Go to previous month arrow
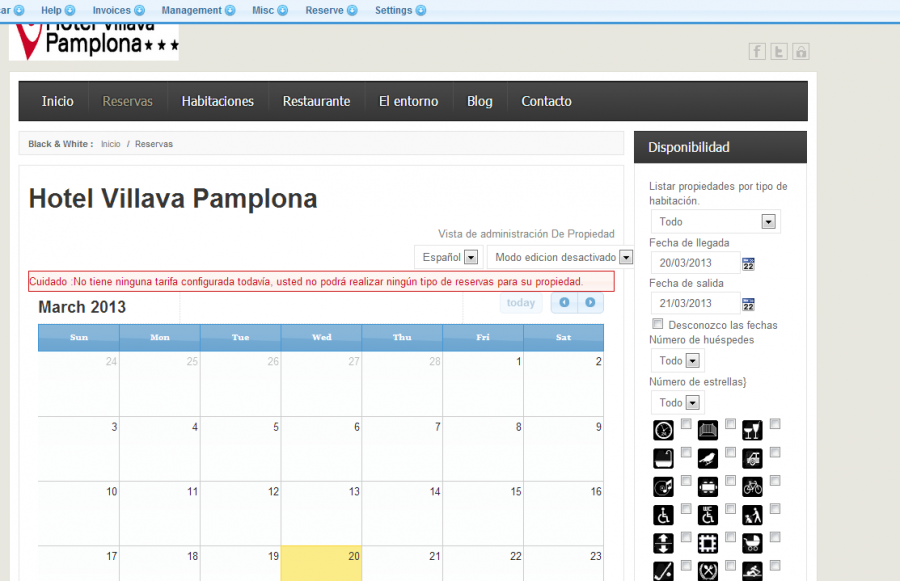 (x=564, y=303)
